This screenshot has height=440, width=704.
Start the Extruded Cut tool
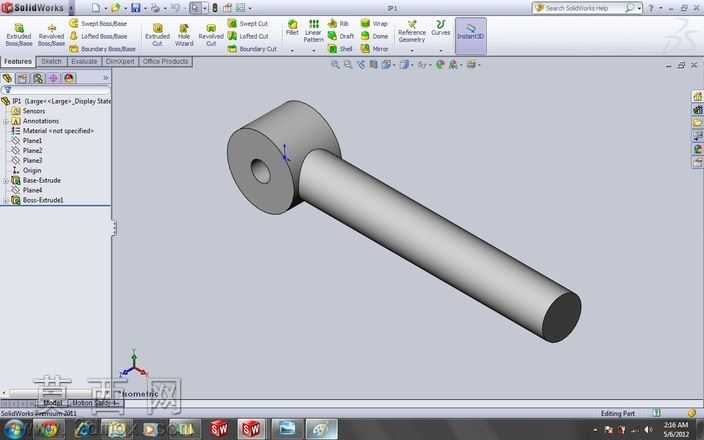coord(157,35)
